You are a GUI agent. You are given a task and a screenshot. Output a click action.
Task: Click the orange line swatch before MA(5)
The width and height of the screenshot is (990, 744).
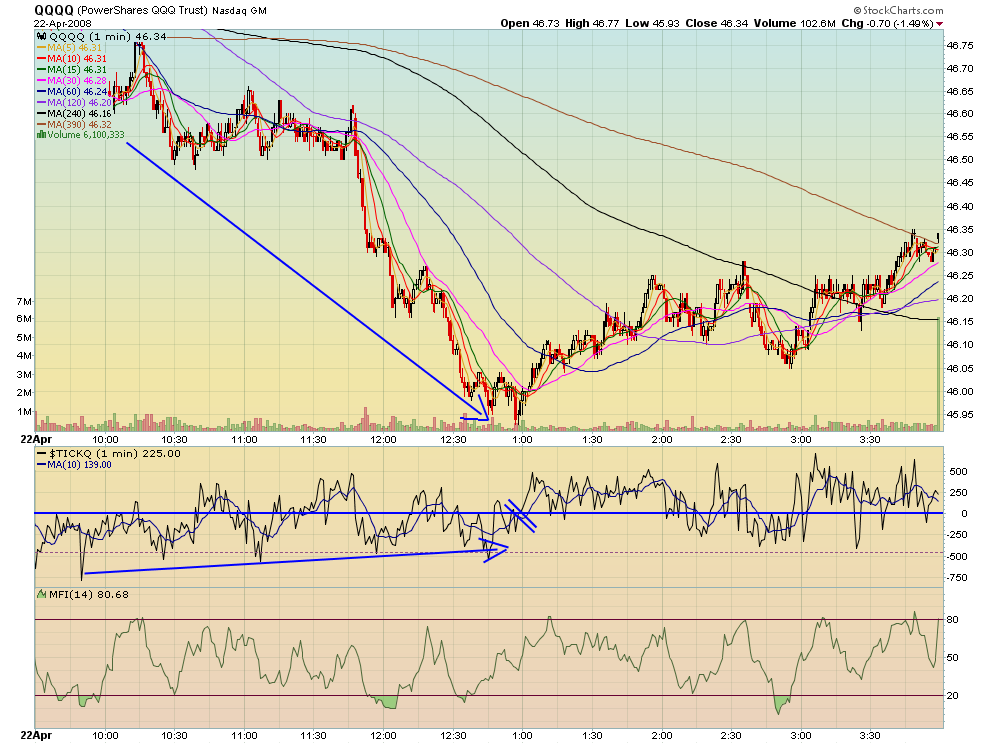click(x=42, y=47)
